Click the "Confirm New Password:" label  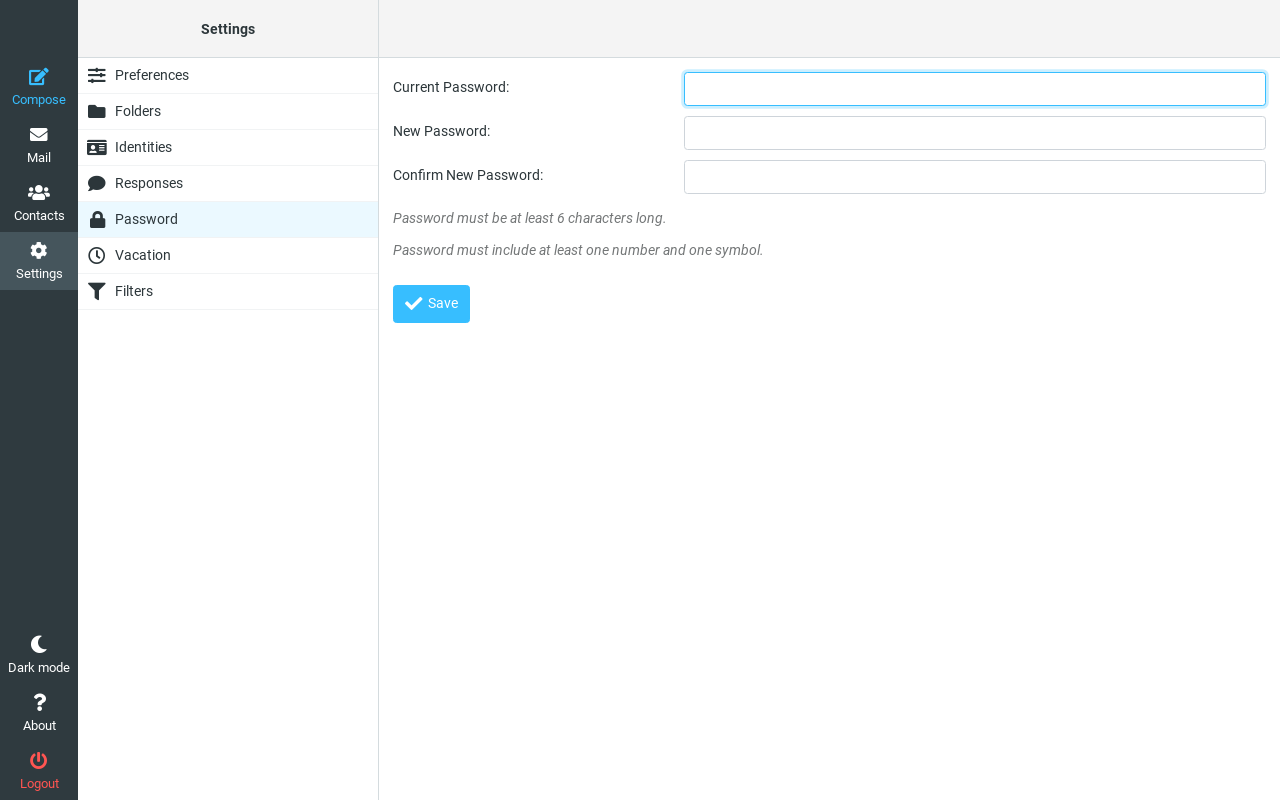tap(468, 175)
